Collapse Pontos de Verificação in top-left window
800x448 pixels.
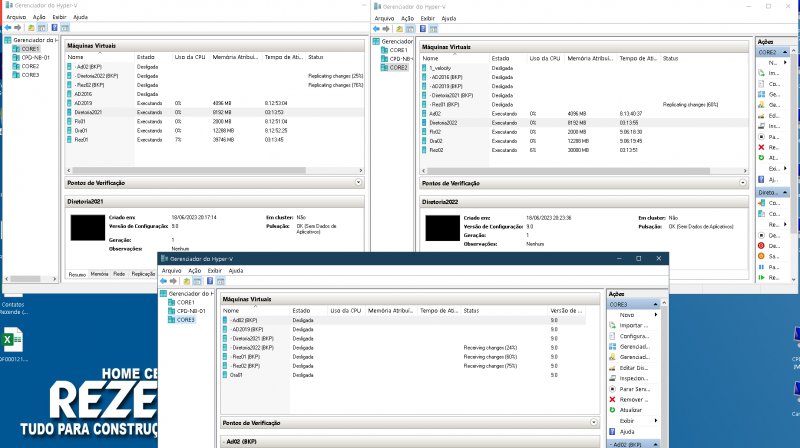[358, 183]
